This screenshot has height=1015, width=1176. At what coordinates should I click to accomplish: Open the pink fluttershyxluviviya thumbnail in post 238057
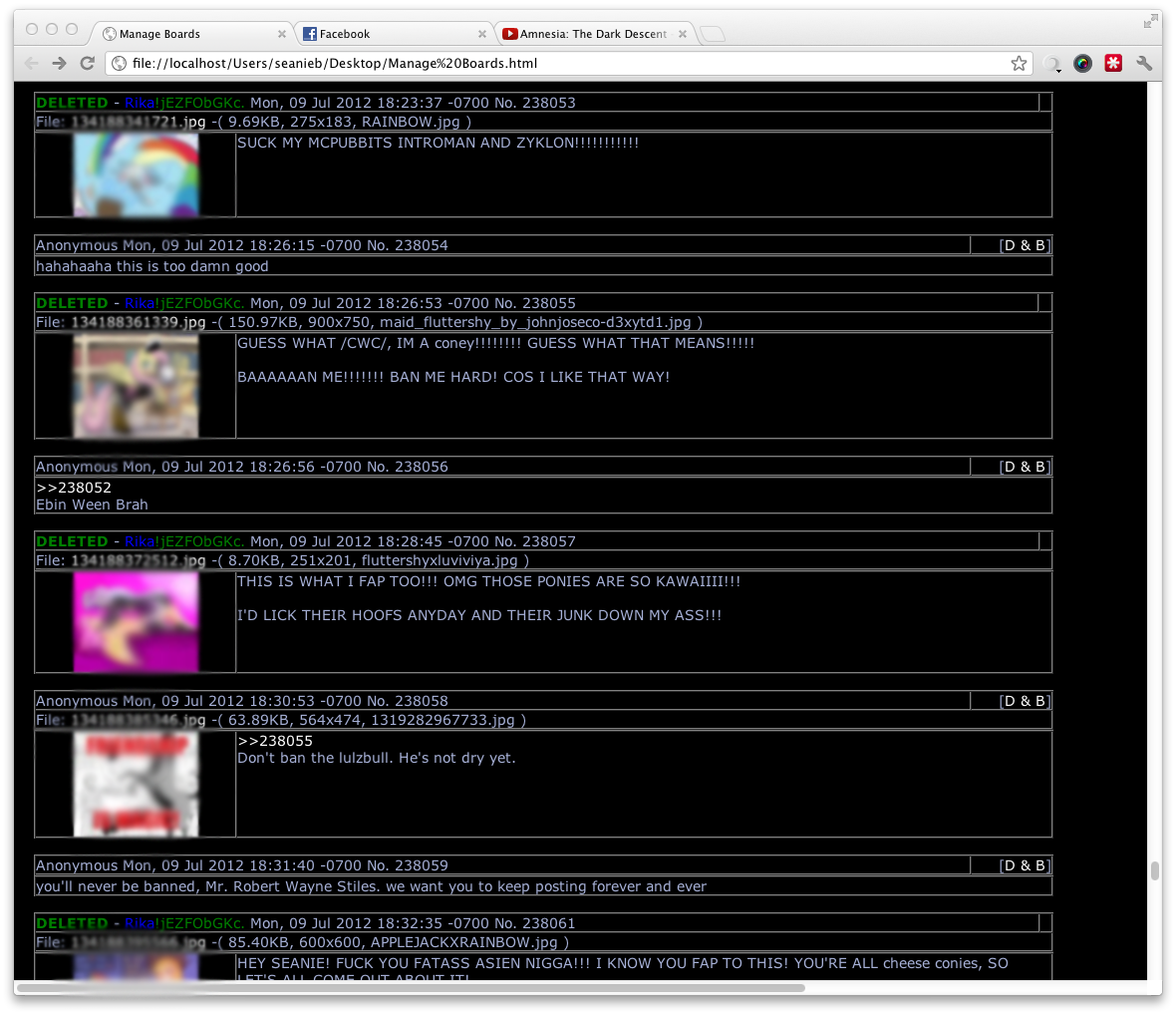[x=136, y=622]
